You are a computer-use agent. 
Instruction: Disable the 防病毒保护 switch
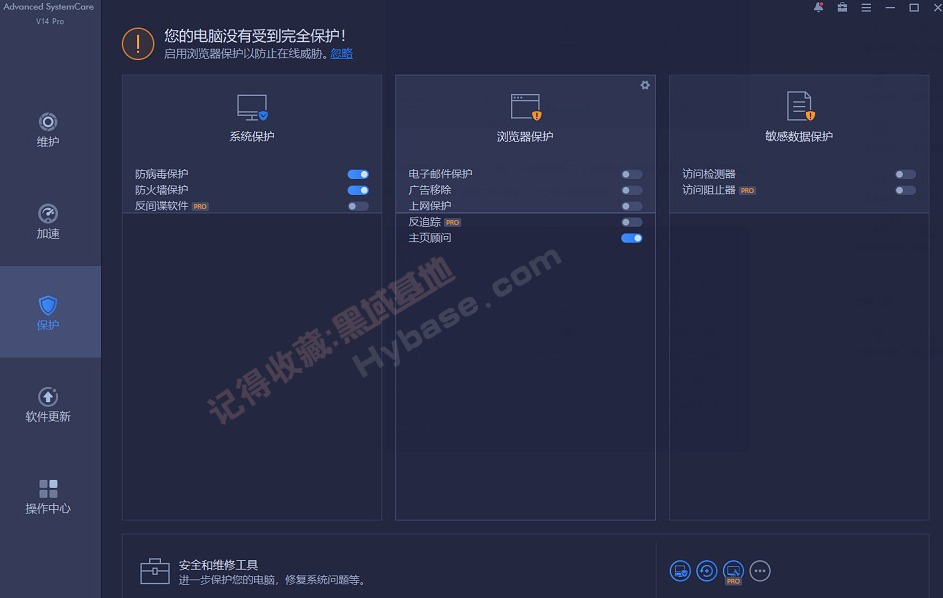(x=358, y=174)
